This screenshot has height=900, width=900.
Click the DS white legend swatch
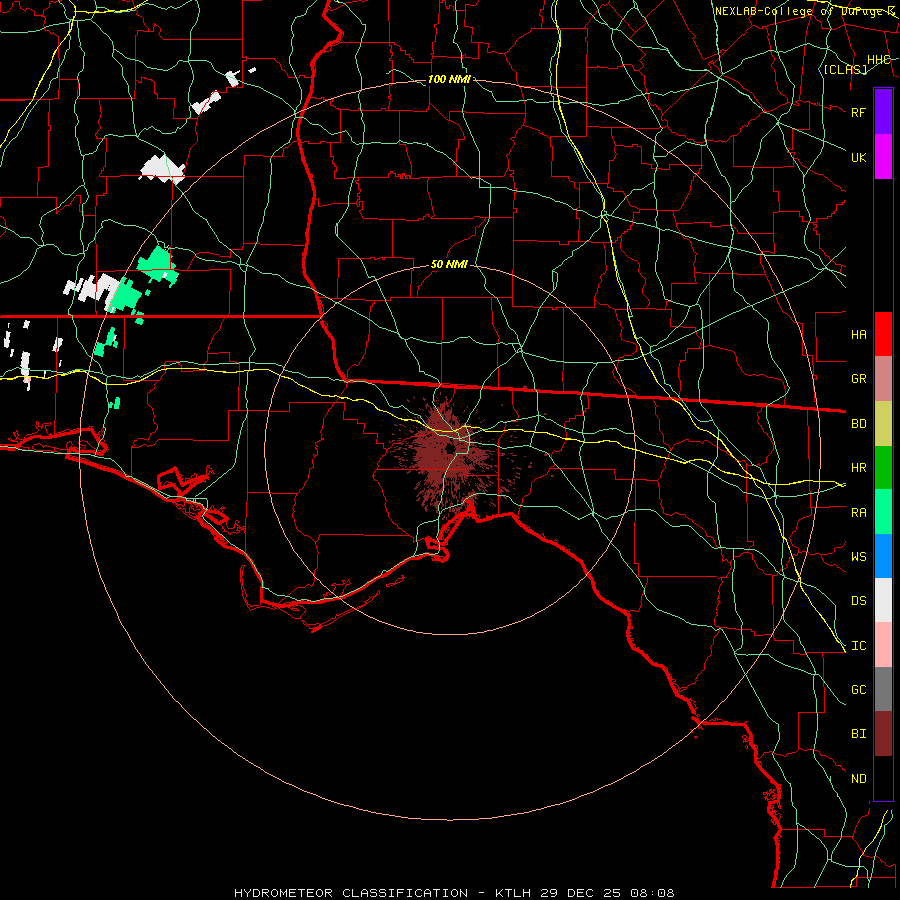pyautogui.click(x=883, y=600)
